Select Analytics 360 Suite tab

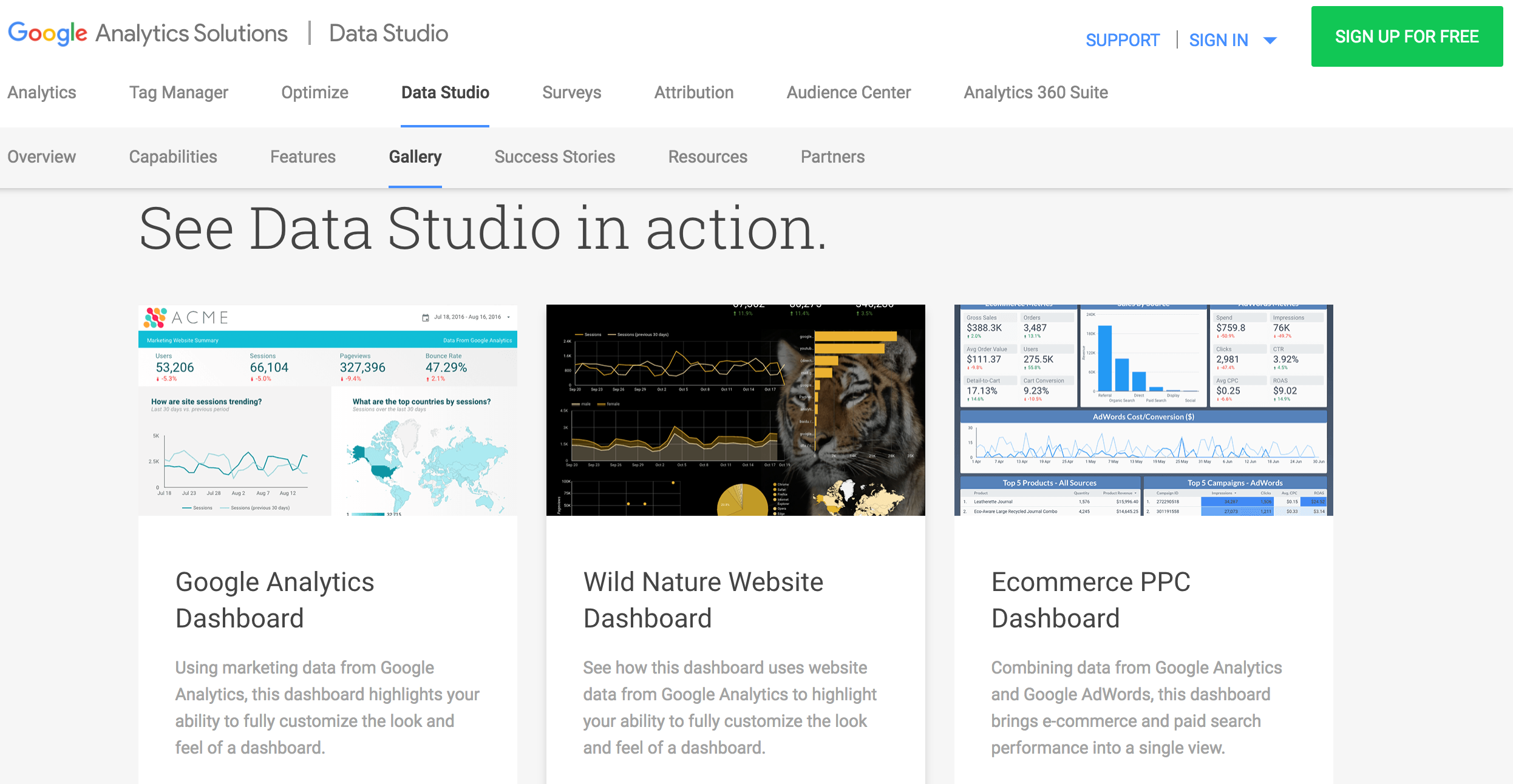click(x=1035, y=92)
